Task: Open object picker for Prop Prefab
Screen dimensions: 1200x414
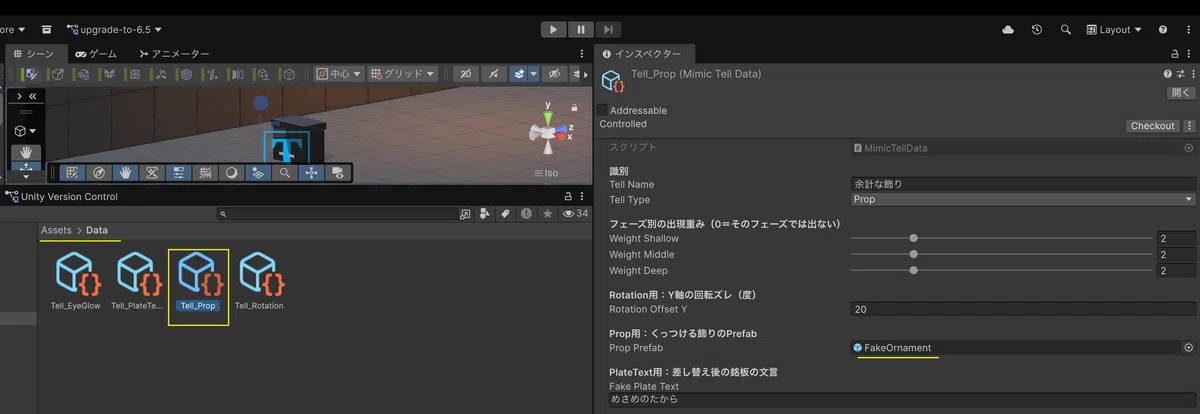Action: [x=1188, y=348]
